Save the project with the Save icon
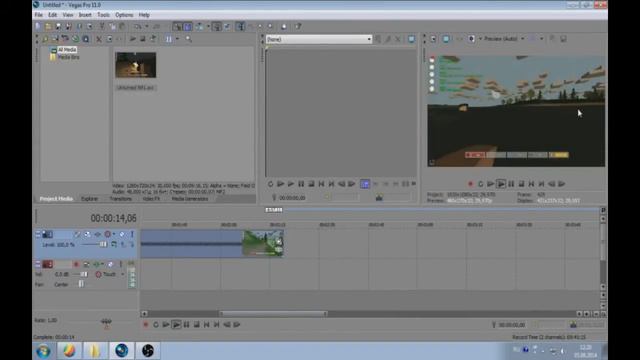 pyautogui.click(x=58, y=27)
